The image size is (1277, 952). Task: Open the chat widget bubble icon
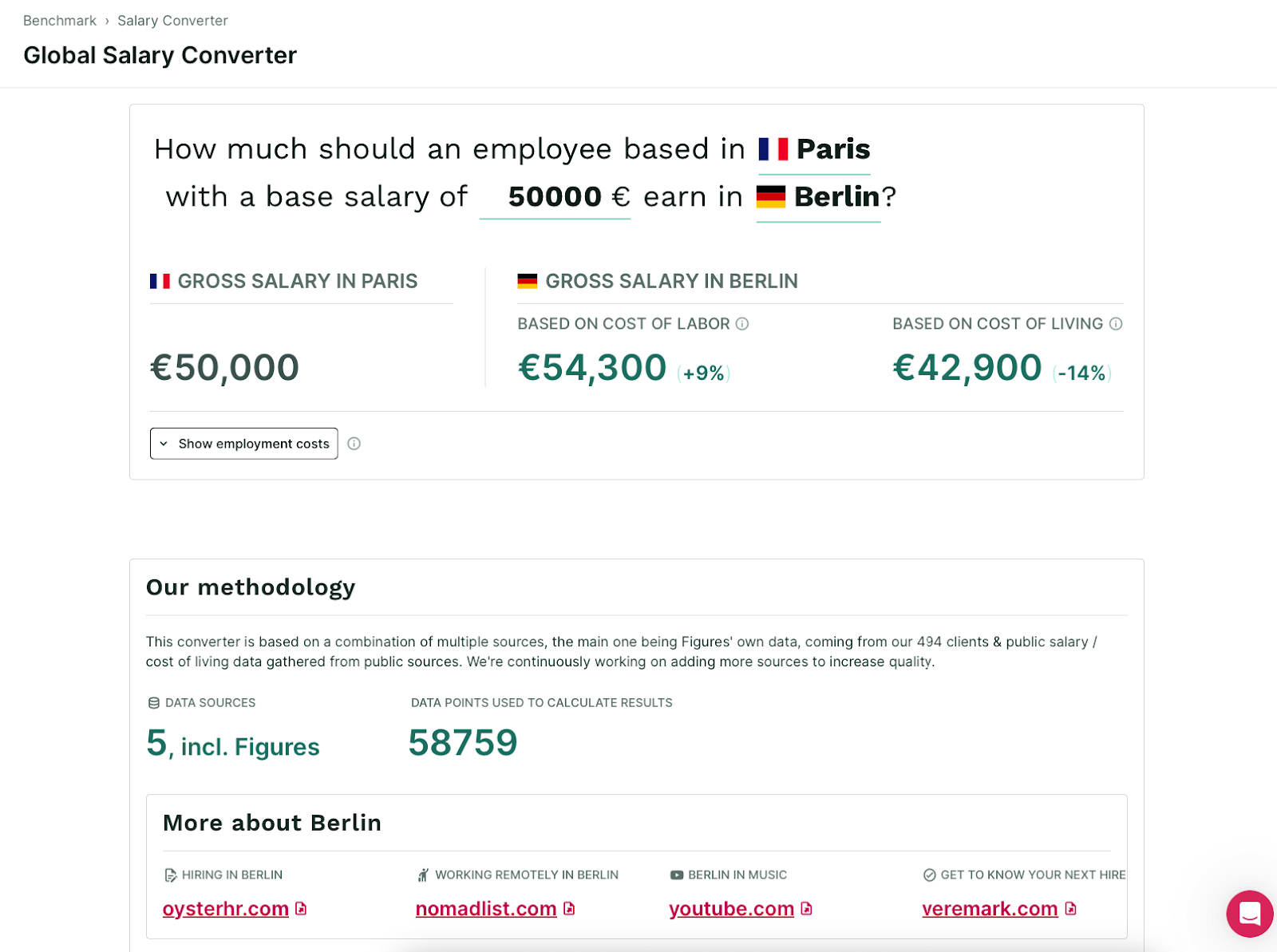[1250, 914]
